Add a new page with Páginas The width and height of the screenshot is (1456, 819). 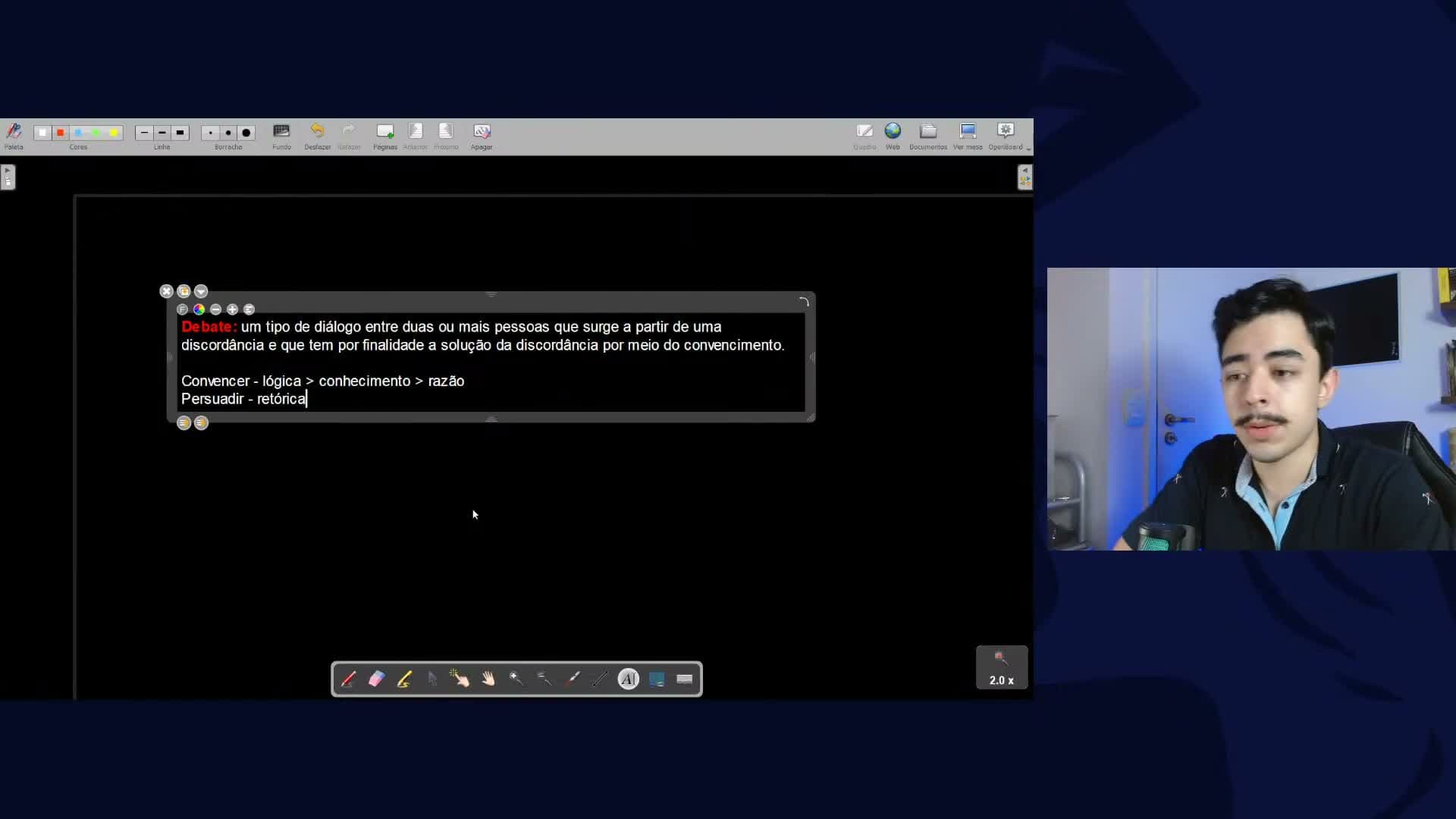(385, 136)
